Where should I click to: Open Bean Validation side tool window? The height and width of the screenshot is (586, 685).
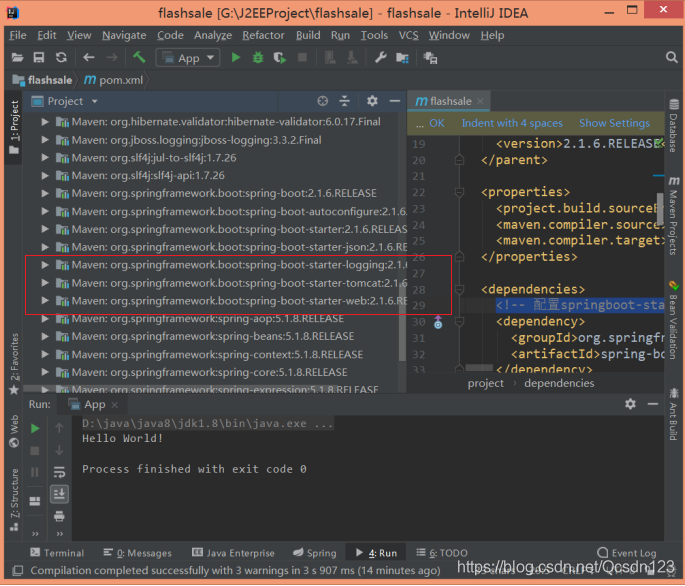pyautogui.click(x=673, y=320)
